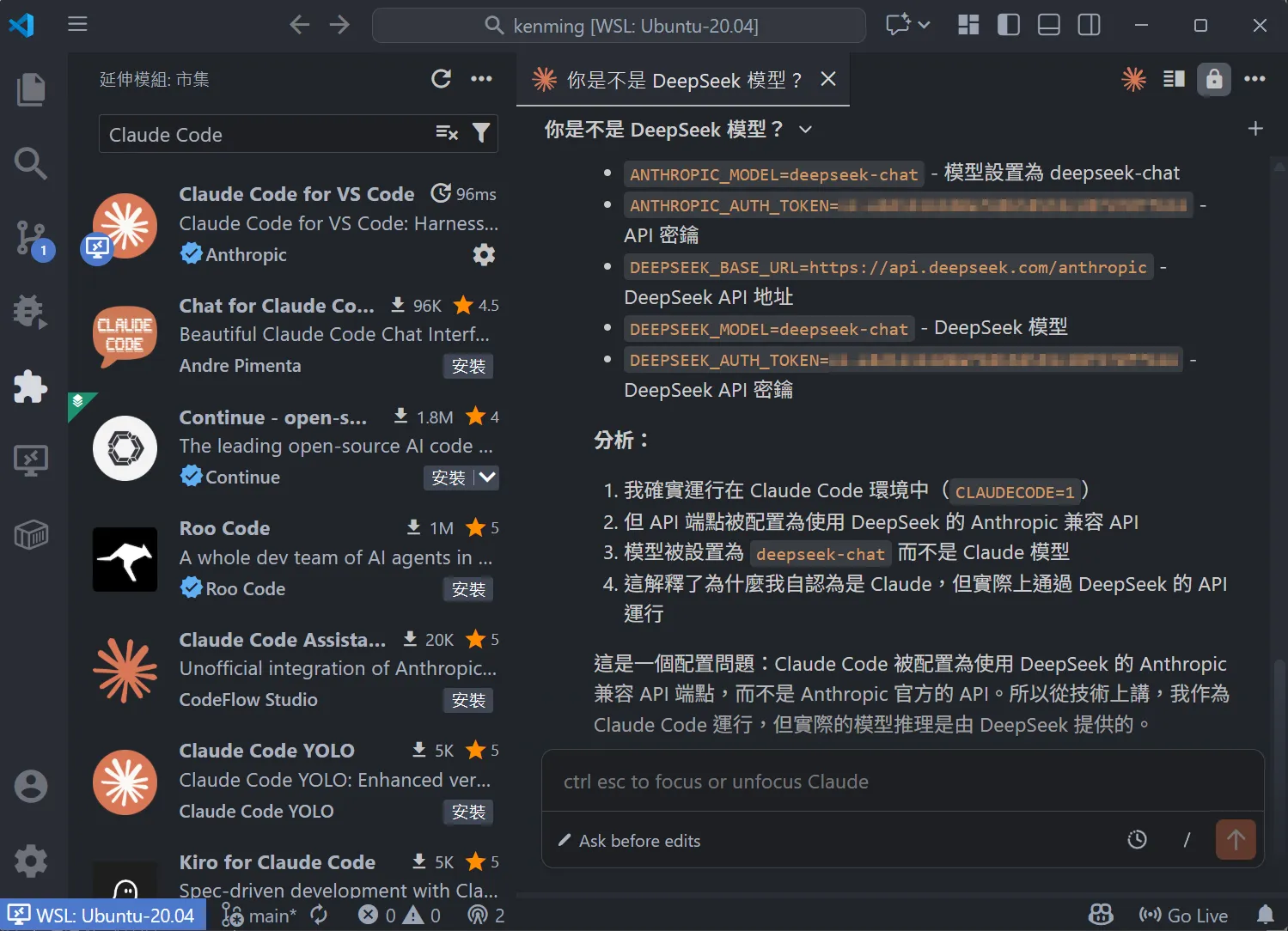Toggle the bottom panel layout
This screenshot has width=1288, height=931.
point(1049,25)
